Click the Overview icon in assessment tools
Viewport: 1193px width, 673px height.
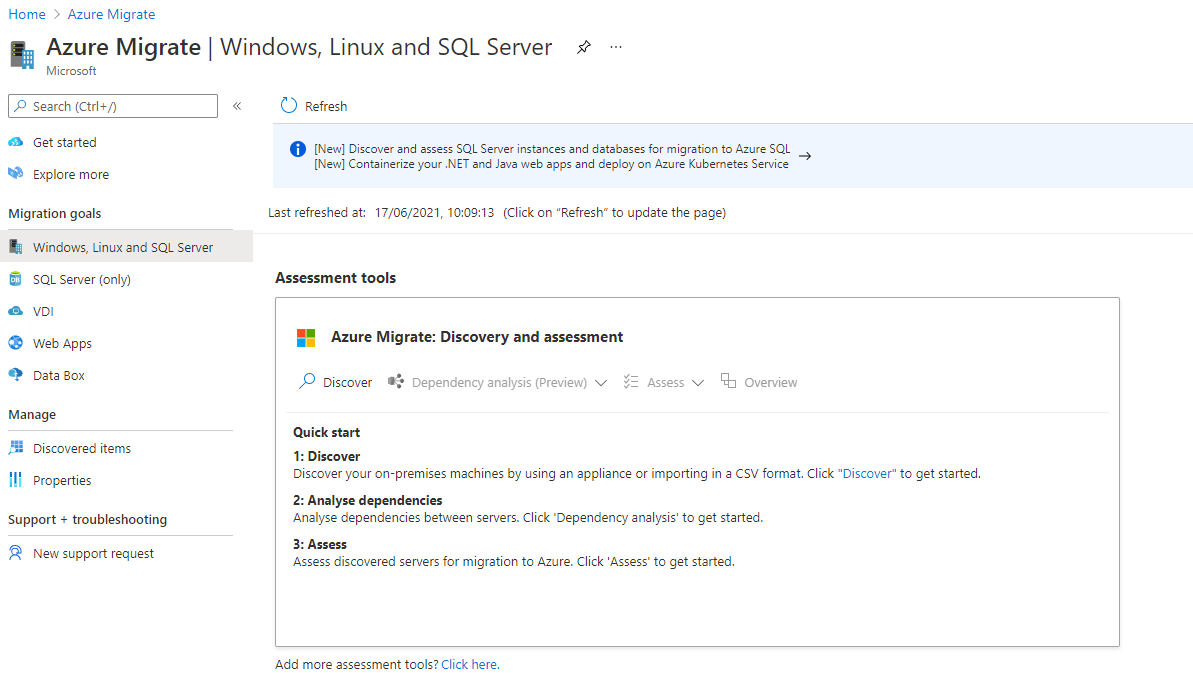coord(728,382)
